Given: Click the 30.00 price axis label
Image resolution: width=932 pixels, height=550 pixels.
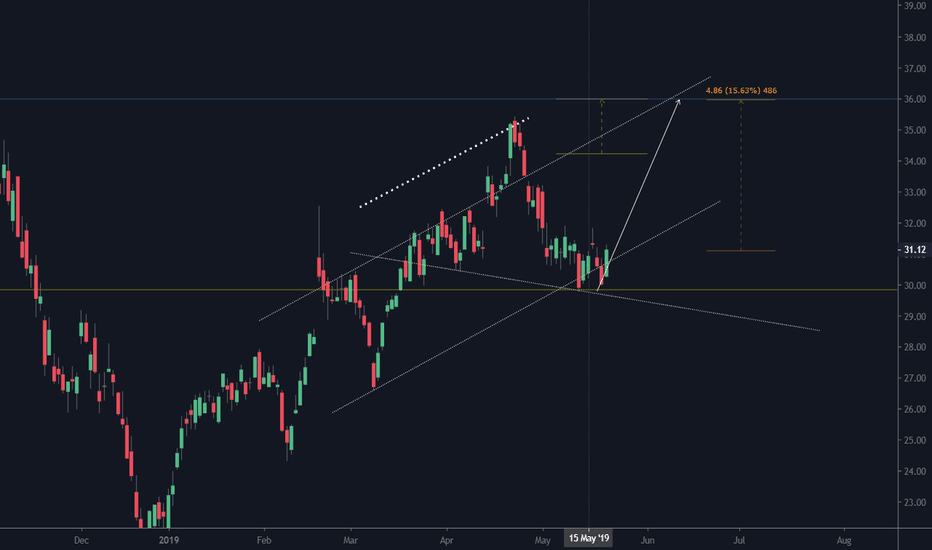Looking at the screenshot, I should tap(915, 285).
